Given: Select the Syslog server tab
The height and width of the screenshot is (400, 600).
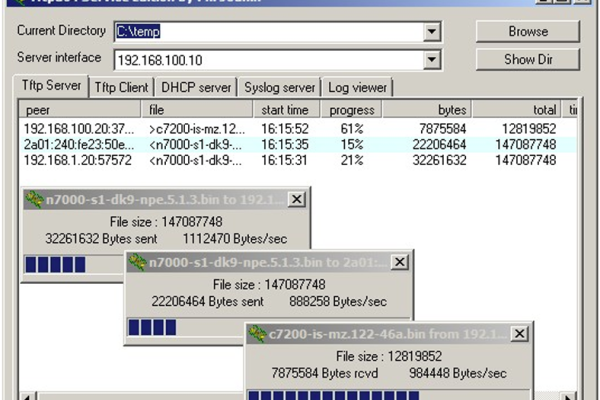Looking at the screenshot, I should (x=280, y=87).
